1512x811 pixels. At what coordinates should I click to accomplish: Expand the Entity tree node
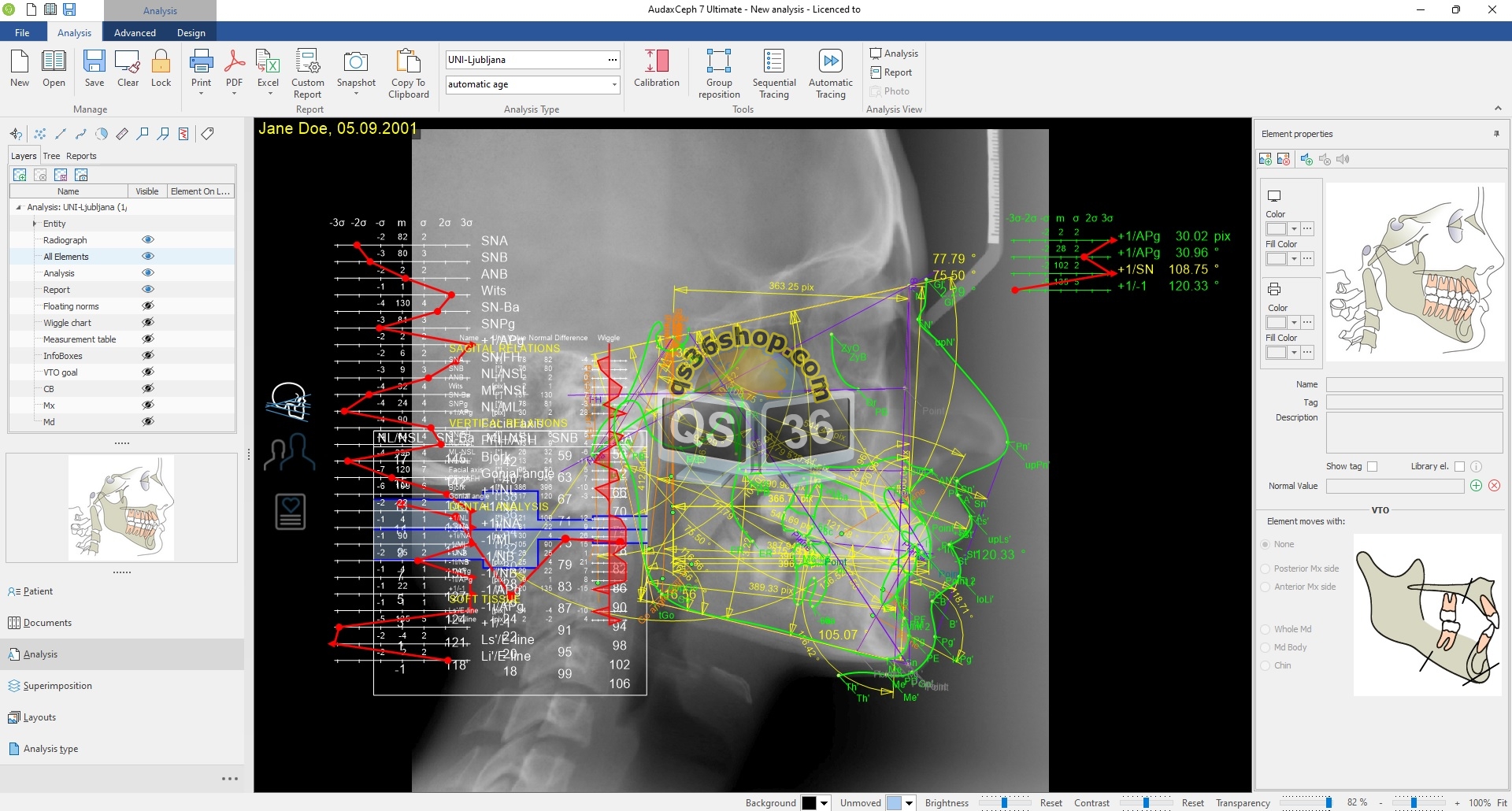[35, 224]
